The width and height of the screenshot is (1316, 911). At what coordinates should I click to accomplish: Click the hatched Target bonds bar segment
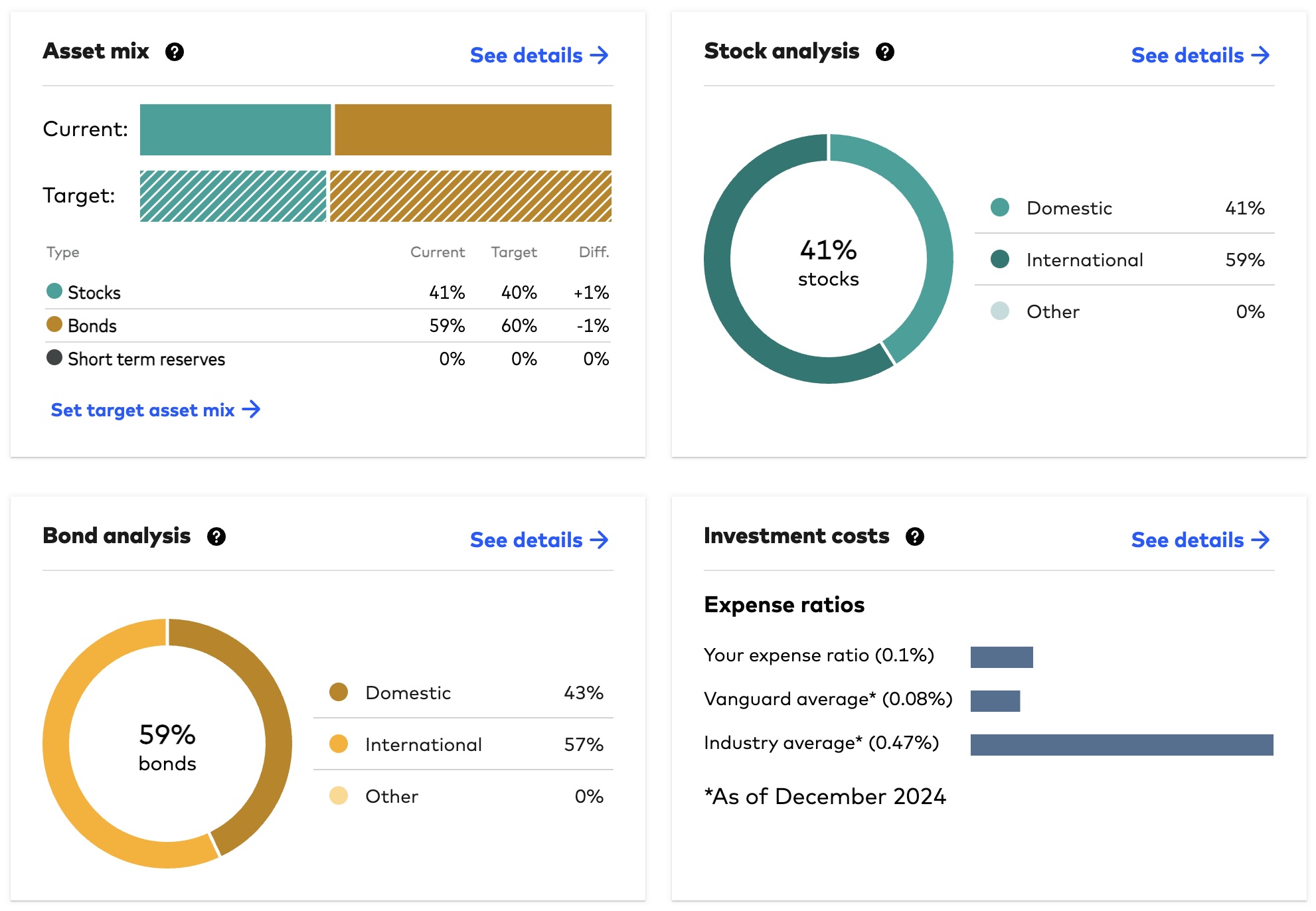(470, 196)
